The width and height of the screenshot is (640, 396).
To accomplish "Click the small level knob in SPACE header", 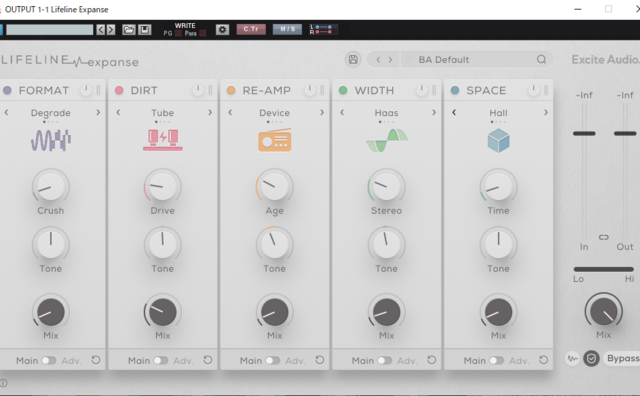I will (533, 90).
